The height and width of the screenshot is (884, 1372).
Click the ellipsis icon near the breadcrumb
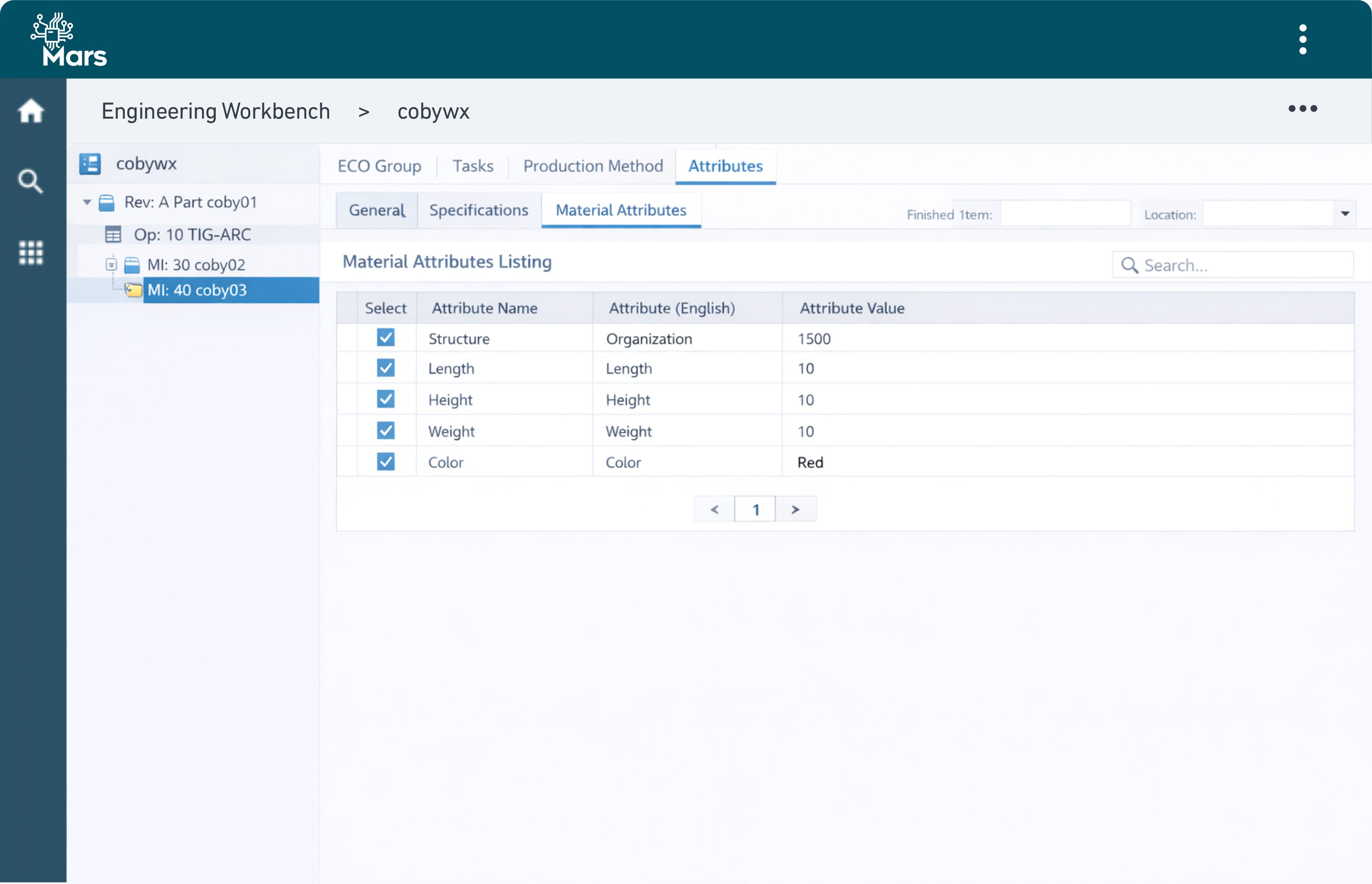coord(1302,109)
